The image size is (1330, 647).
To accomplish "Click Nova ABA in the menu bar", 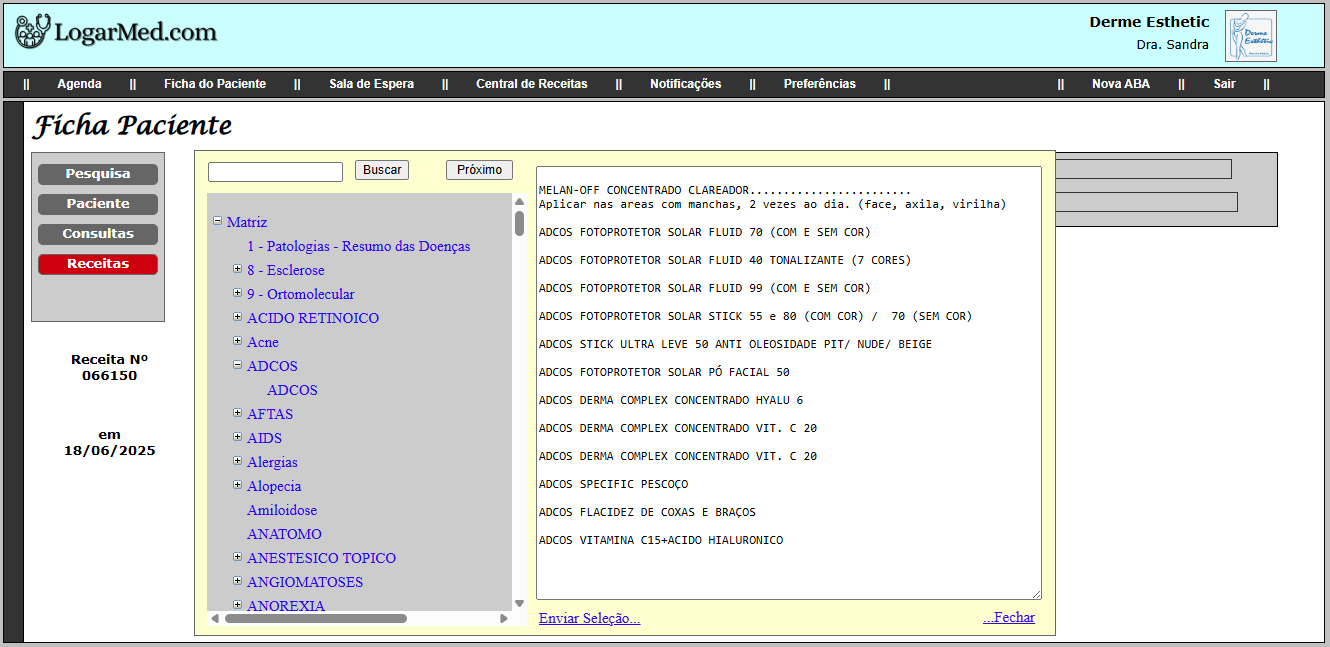I will pyautogui.click(x=1121, y=84).
